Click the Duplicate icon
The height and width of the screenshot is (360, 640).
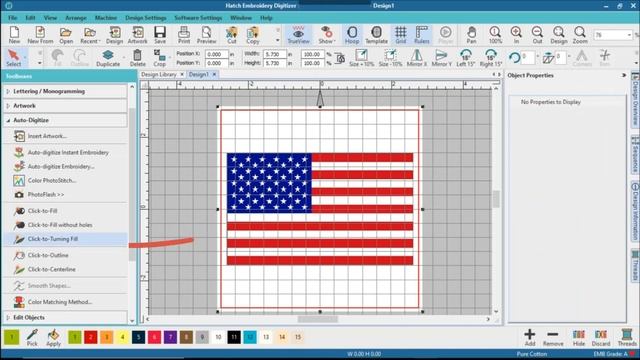[x=108, y=58]
